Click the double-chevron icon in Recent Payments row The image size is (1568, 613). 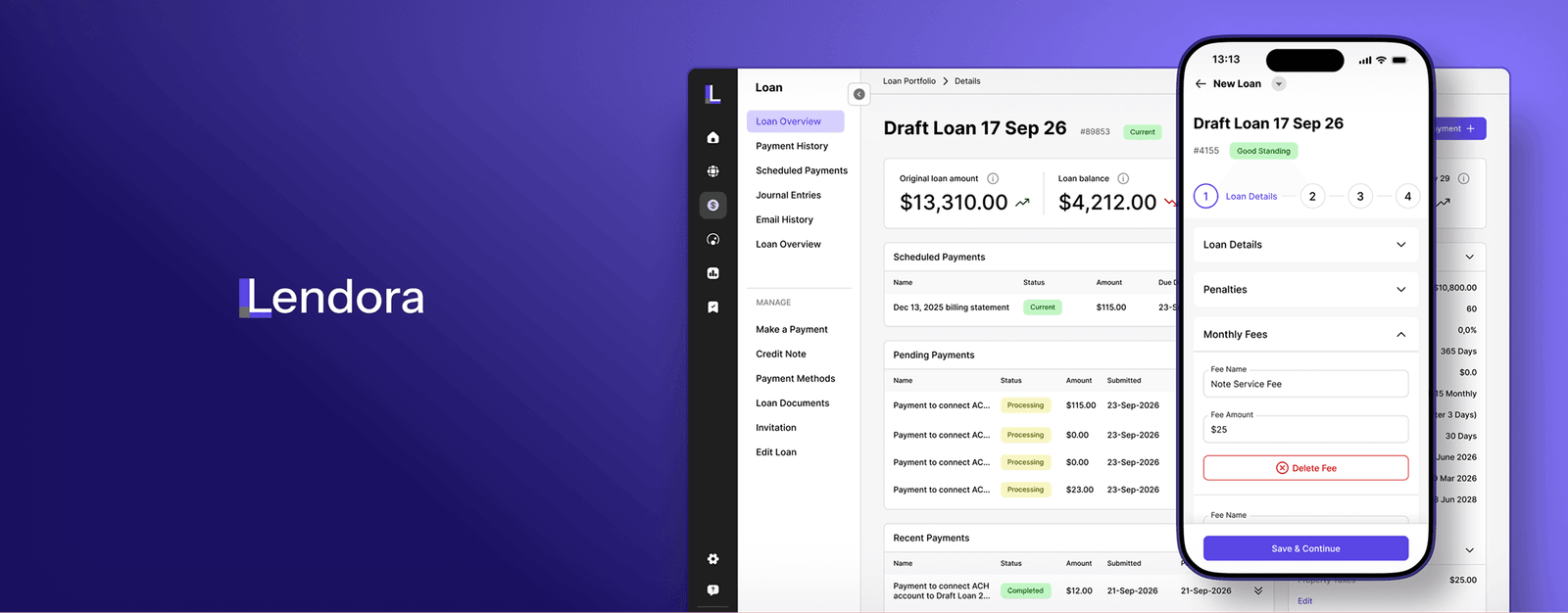pyautogui.click(x=1258, y=590)
